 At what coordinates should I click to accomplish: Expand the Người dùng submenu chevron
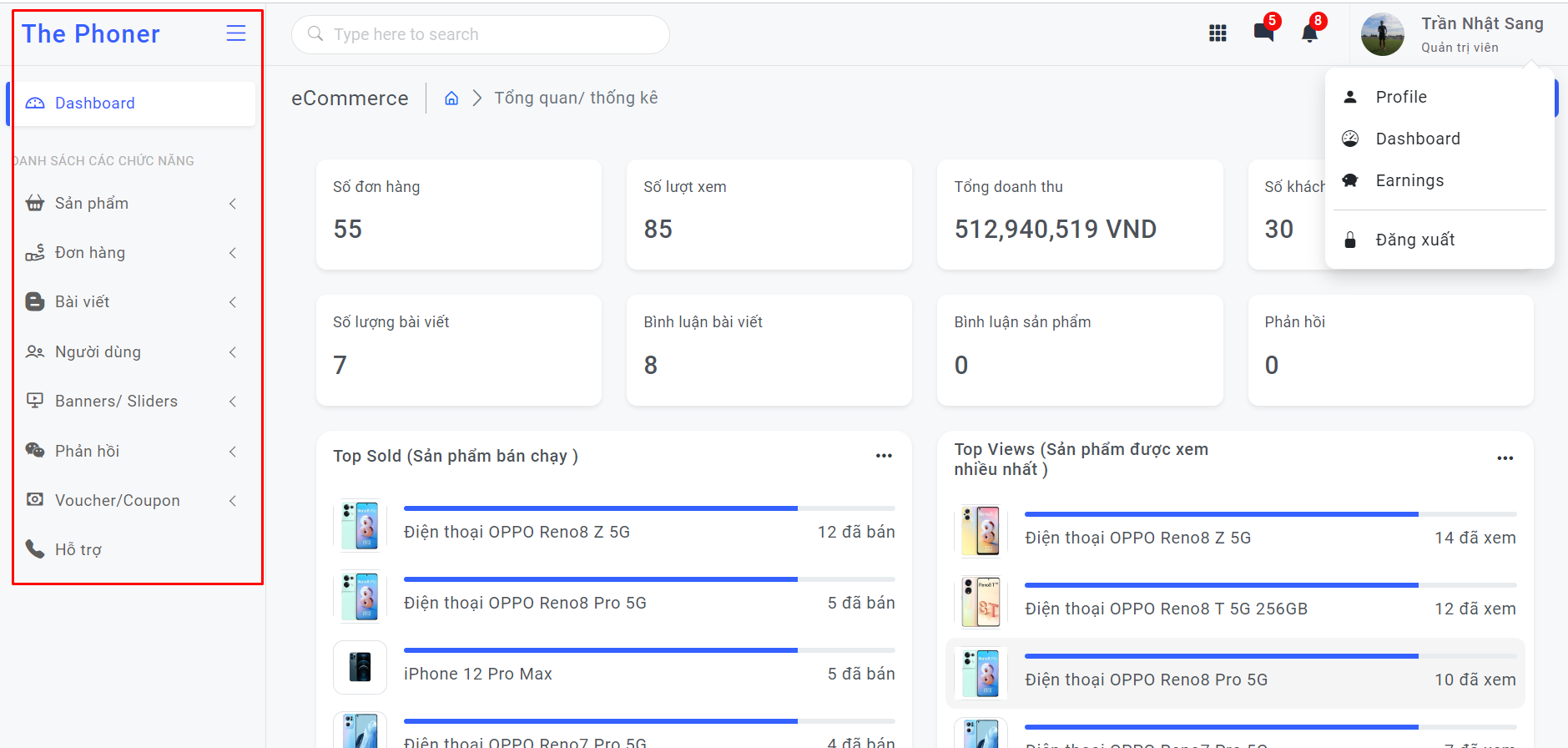233,352
